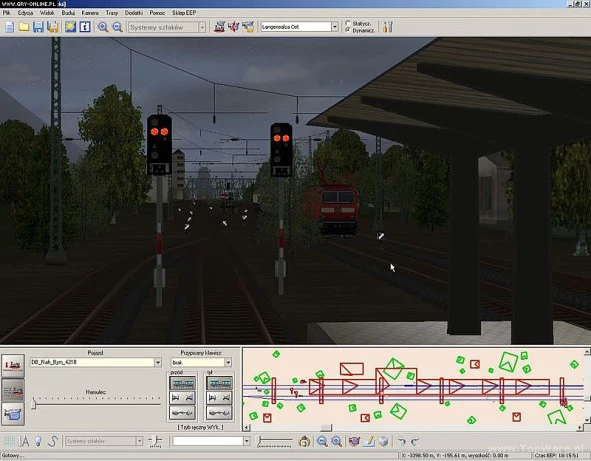Open settings with the tools icon
Screen dimensions: 591x461
tap(387, 27)
